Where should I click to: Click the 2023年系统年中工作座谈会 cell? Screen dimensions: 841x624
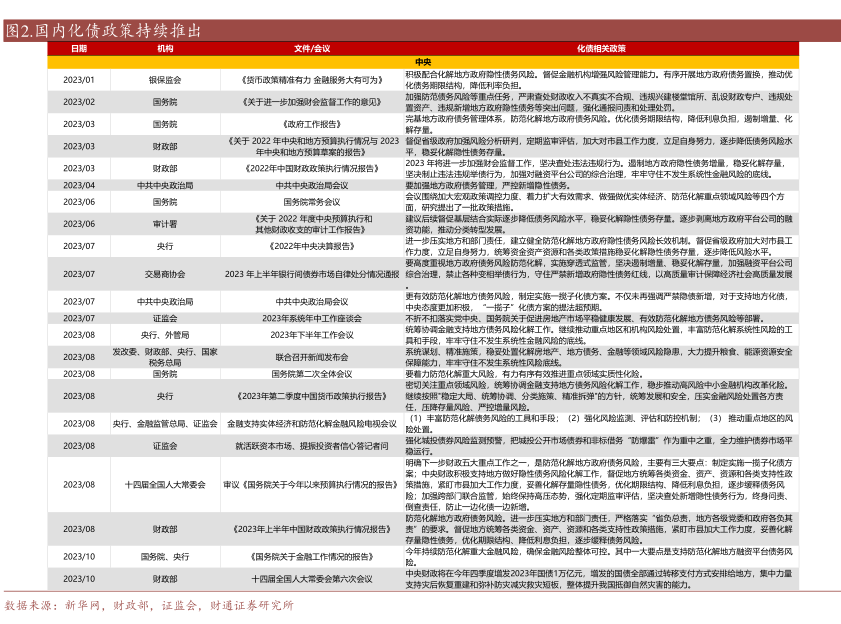(x=312, y=317)
